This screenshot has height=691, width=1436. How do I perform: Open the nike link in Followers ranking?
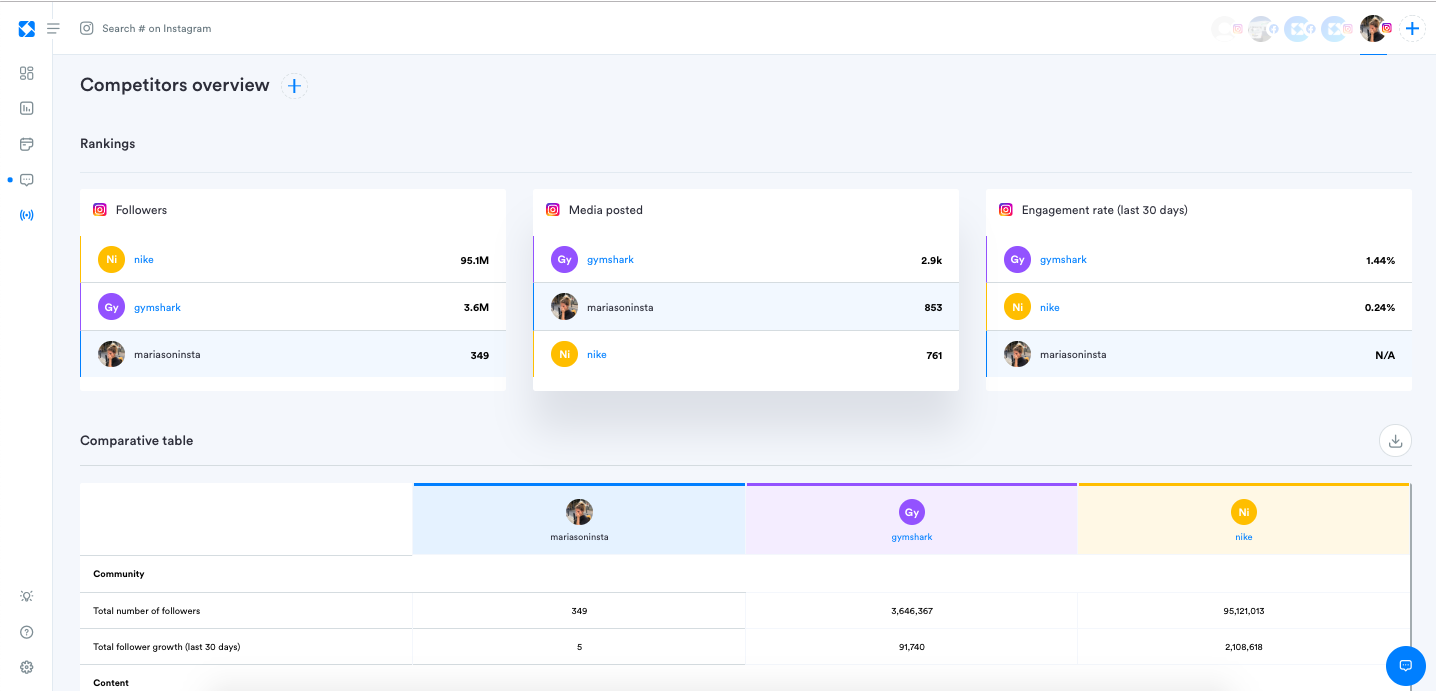coord(144,259)
